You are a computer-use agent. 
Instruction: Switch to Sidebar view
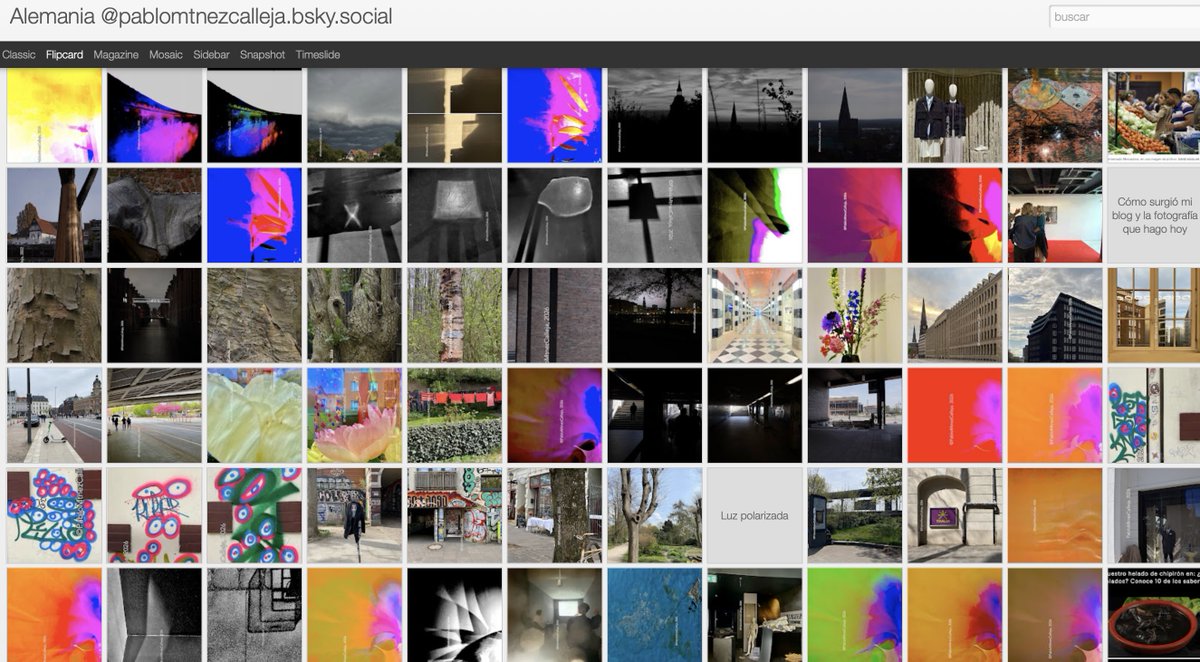[211, 55]
